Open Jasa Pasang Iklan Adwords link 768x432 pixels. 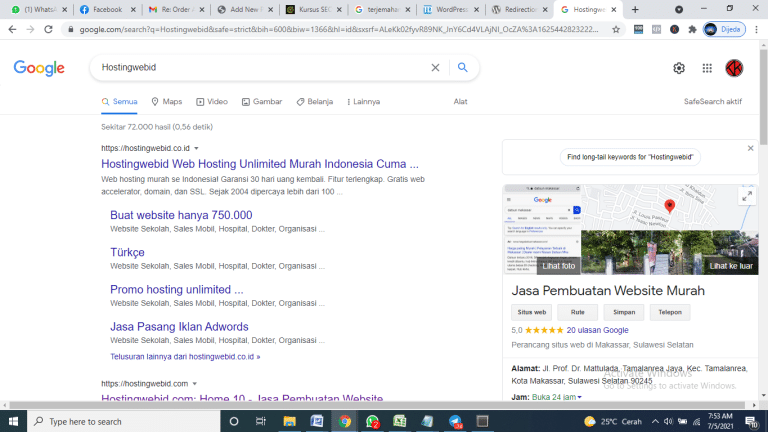(x=179, y=327)
